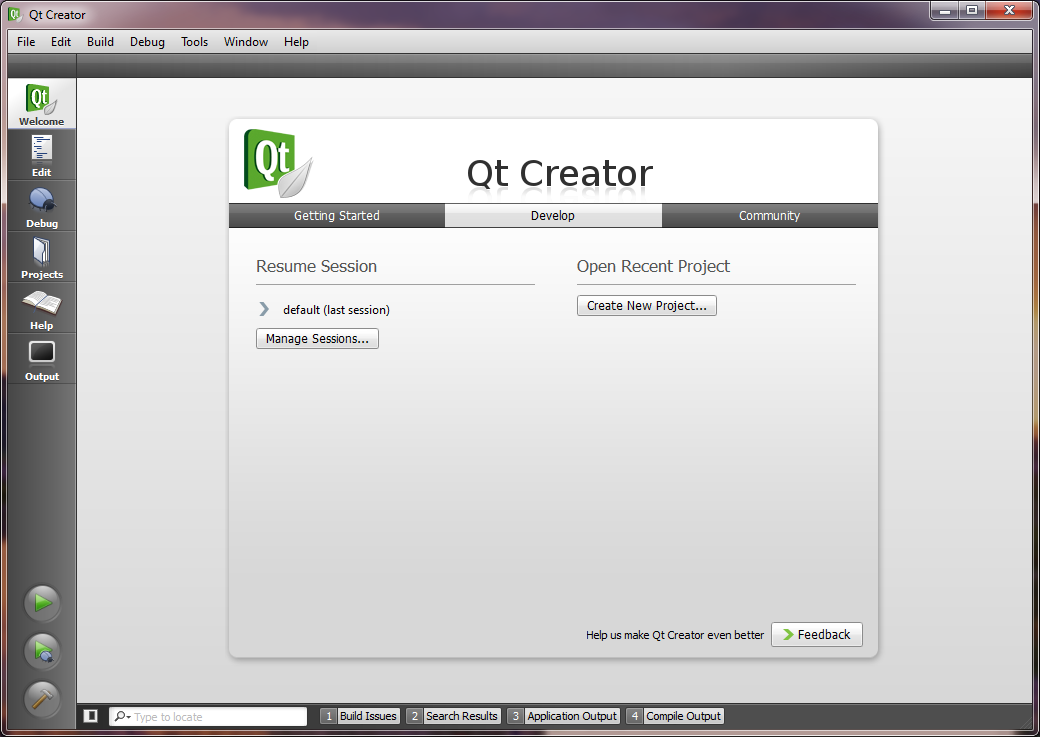Open the Build menu

(100, 42)
